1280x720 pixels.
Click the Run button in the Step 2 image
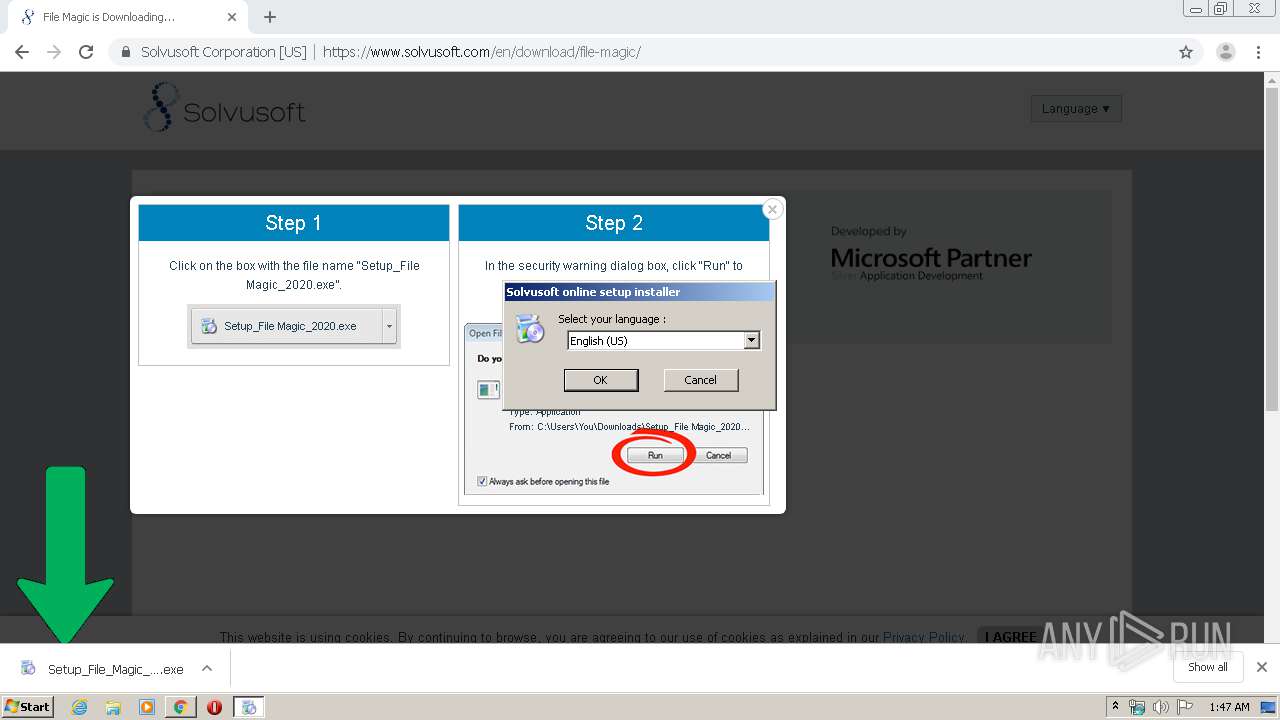pos(655,455)
